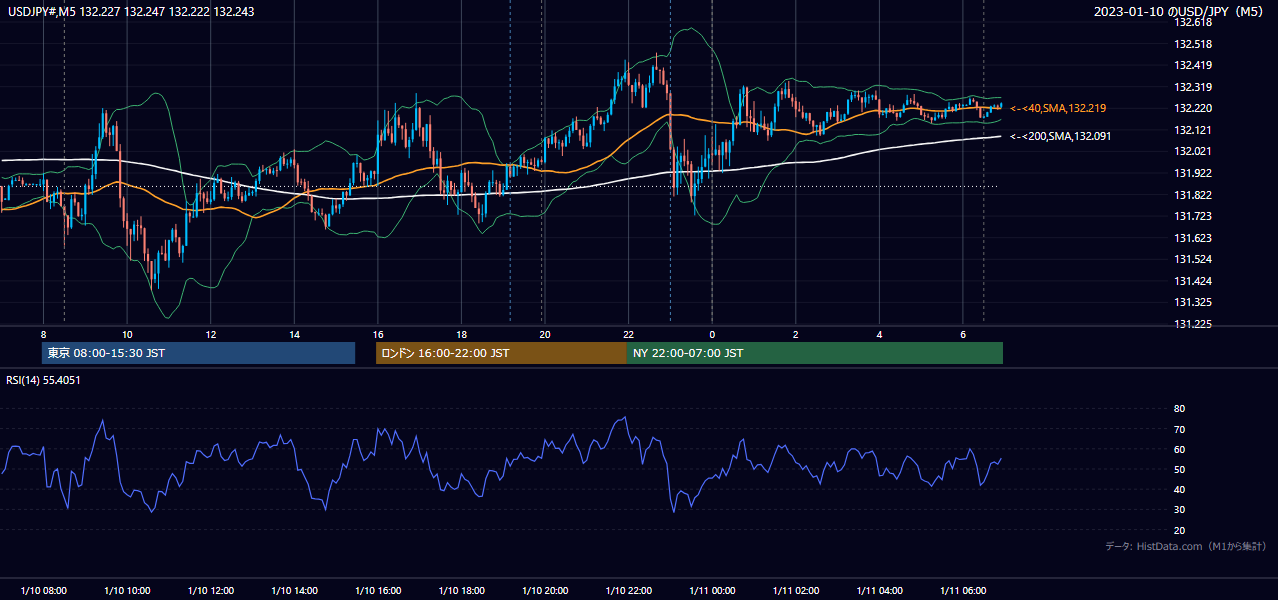1278x600 pixels.
Task: Click hour label 14 under the price chart
Action: pos(294,334)
